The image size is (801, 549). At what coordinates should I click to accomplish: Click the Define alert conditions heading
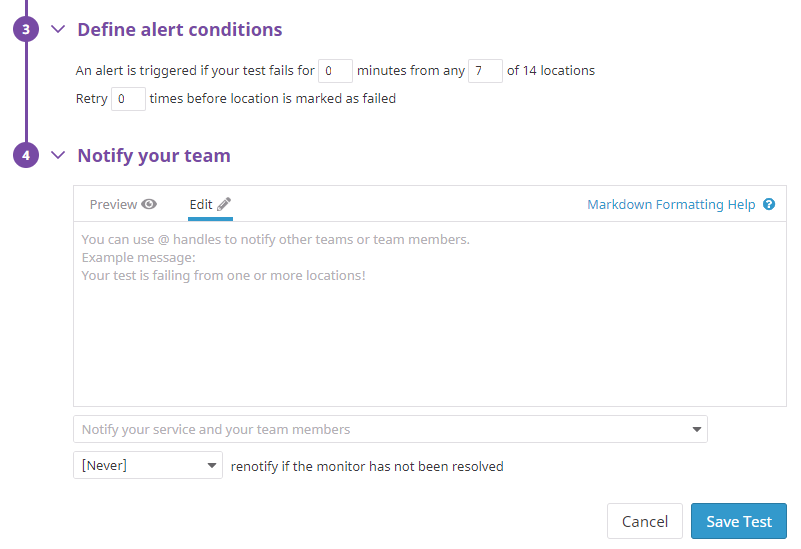180,30
